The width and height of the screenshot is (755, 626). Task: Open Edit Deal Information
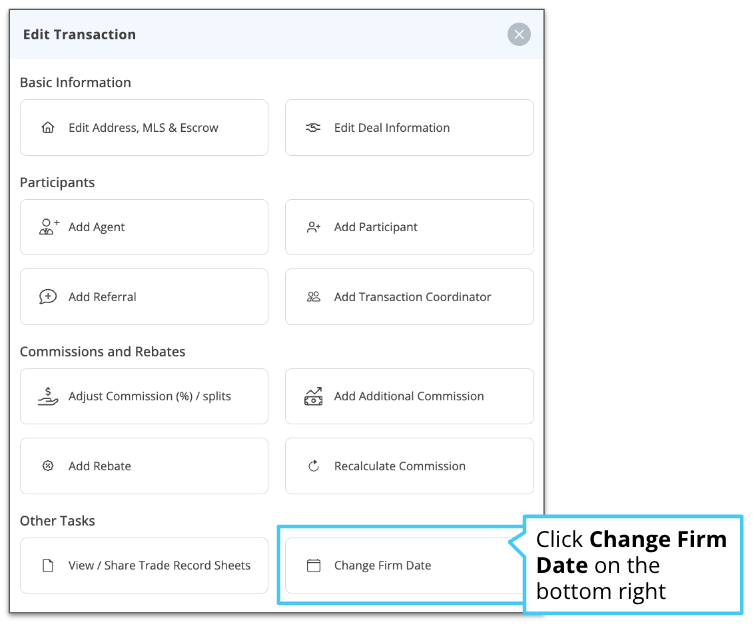(409, 128)
